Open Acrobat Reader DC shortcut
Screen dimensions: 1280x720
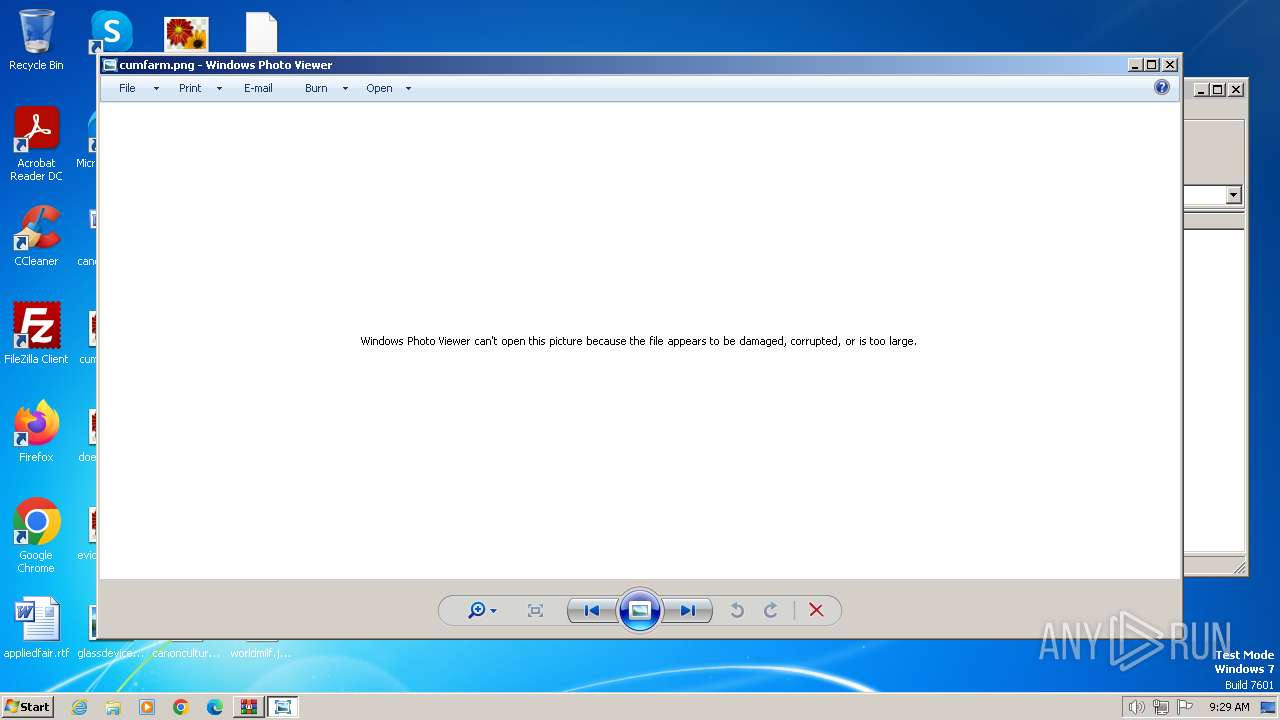pos(36,144)
